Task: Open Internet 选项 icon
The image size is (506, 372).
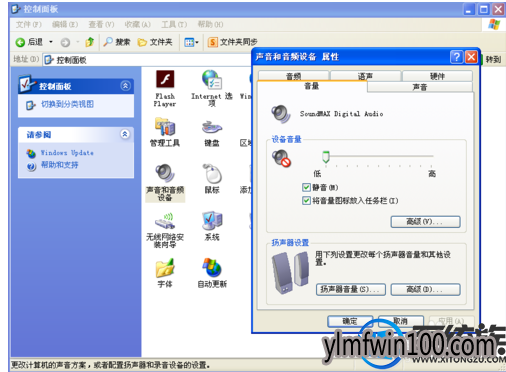Action: (212, 79)
